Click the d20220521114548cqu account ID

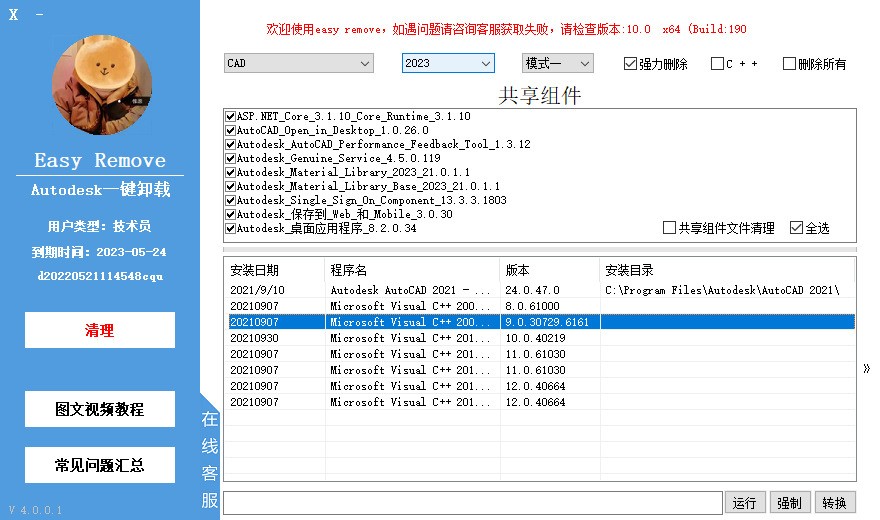tap(100, 276)
